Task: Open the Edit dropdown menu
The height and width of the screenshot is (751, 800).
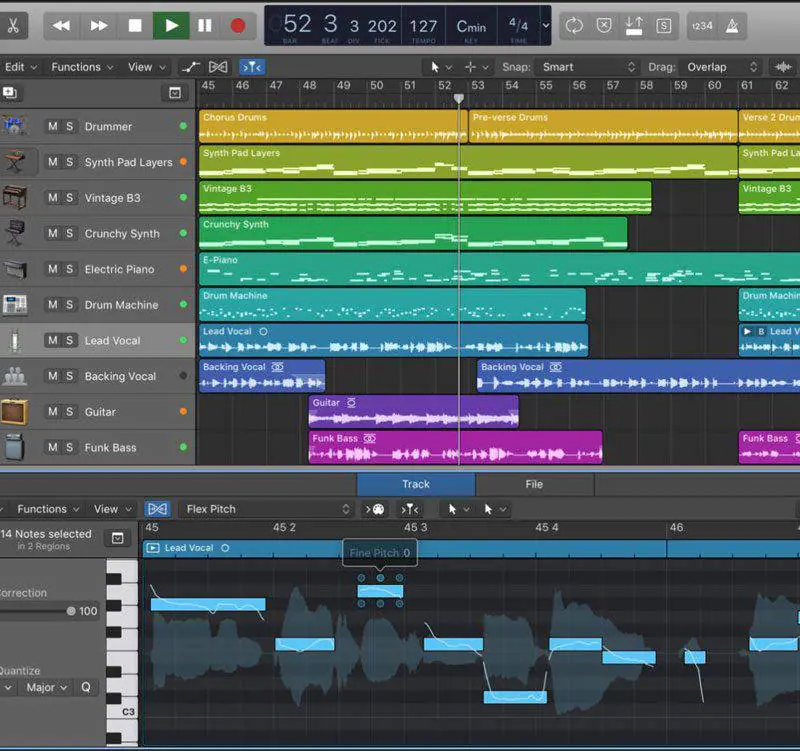Action: (20, 67)
